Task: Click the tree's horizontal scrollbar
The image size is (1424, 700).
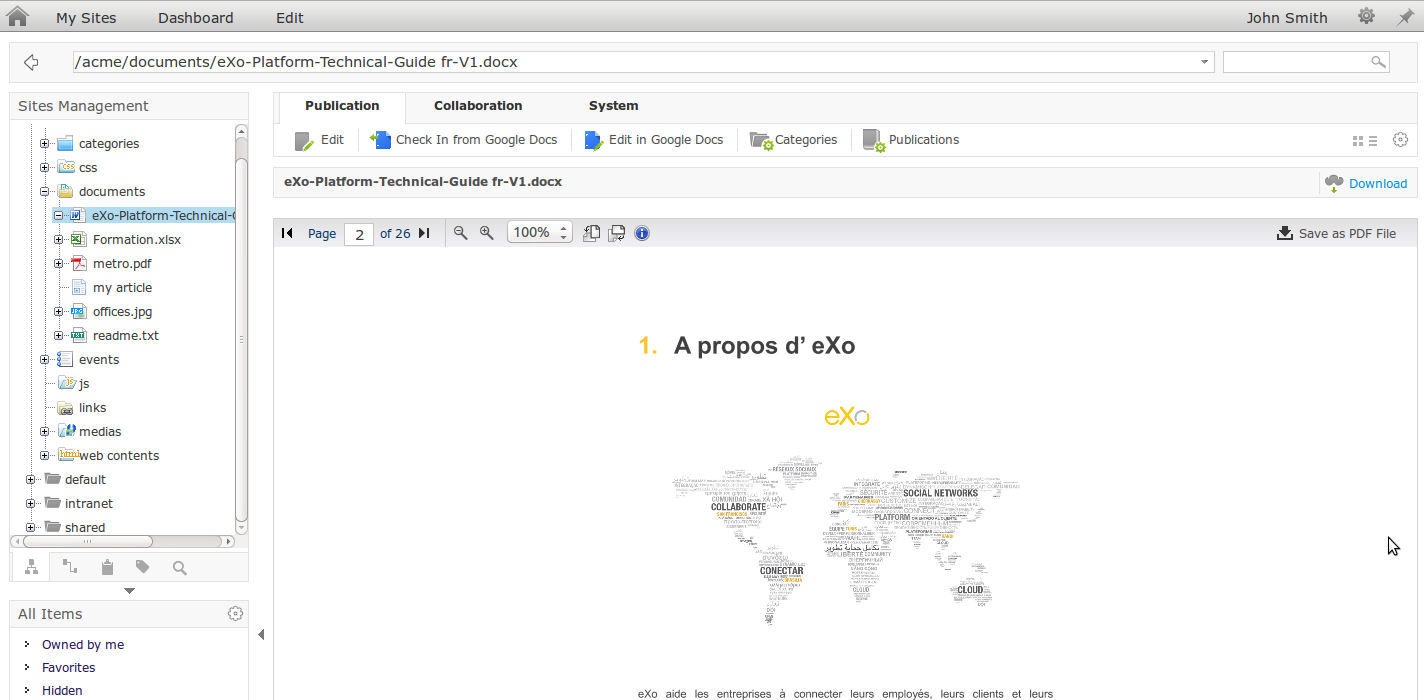Action: (122, 541)
